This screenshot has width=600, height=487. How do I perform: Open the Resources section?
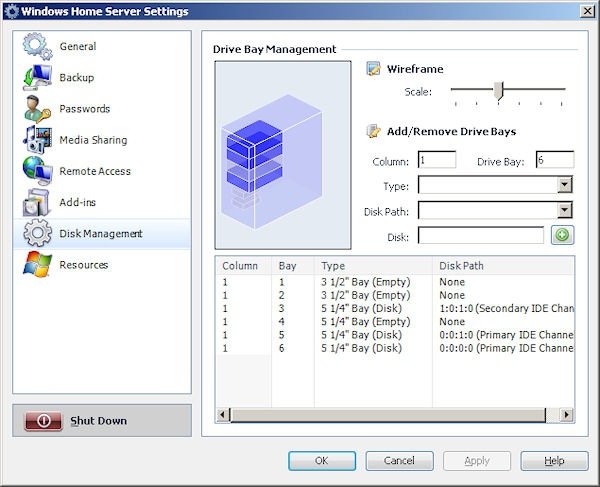[x=102, y=264]
